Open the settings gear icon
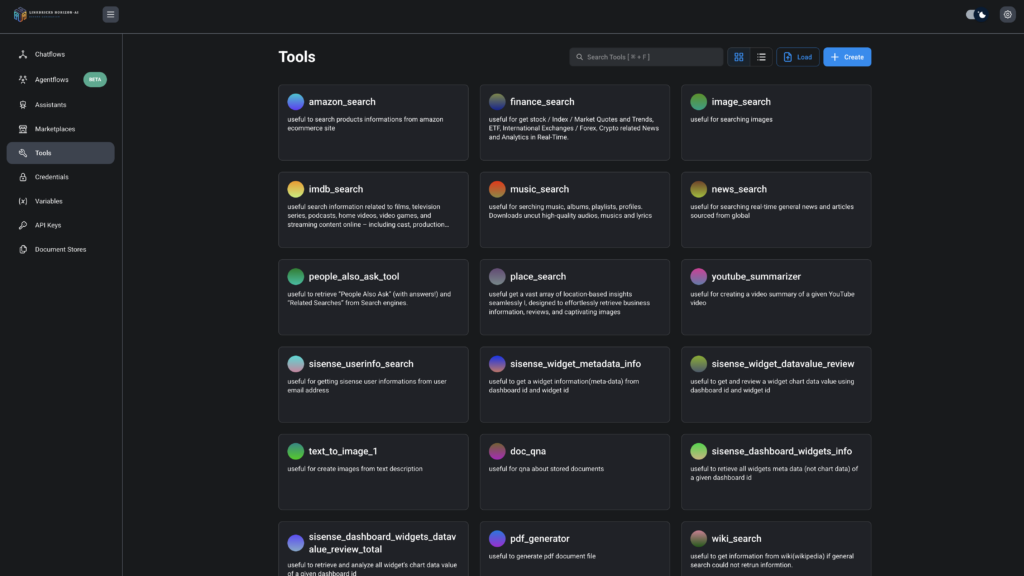This screenshot has height=576, width=1024. click(1007, 14)
